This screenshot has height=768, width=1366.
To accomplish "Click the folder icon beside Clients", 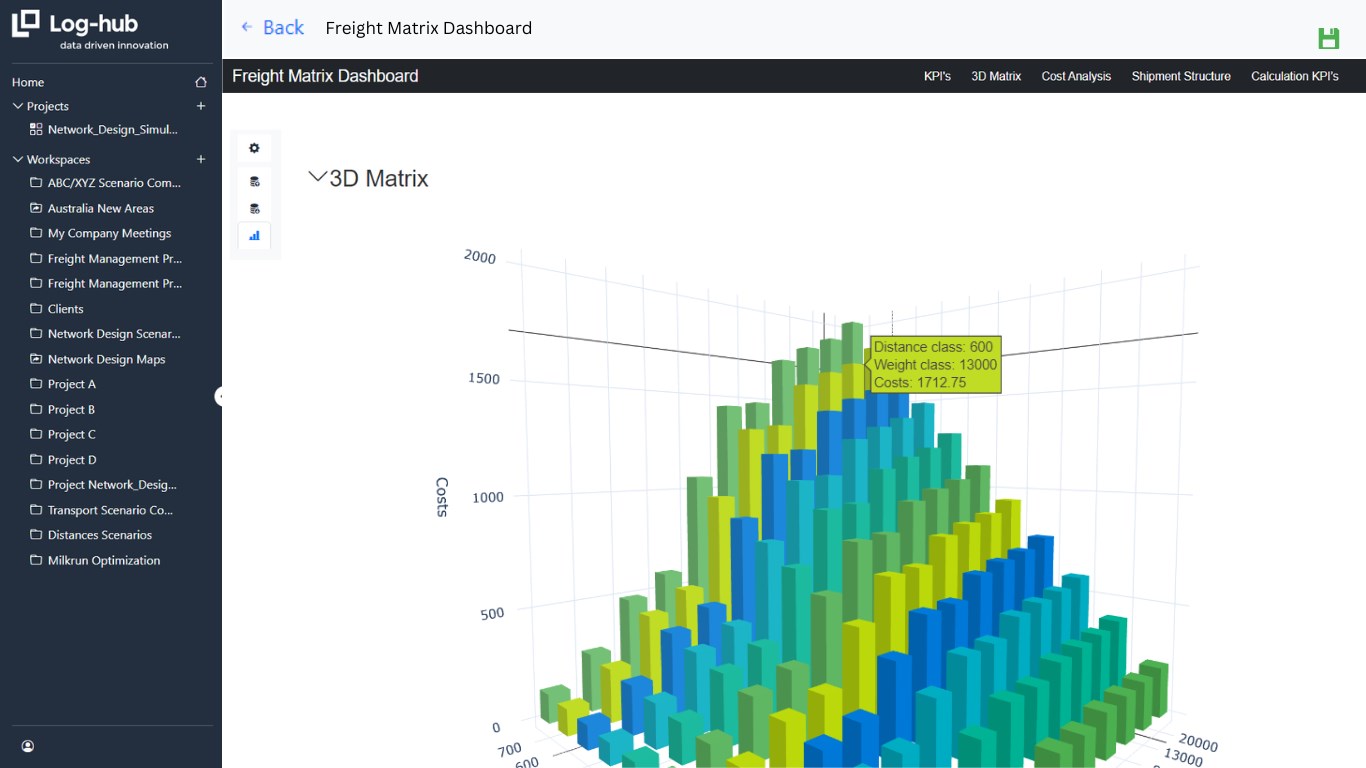I will (36, 309).
